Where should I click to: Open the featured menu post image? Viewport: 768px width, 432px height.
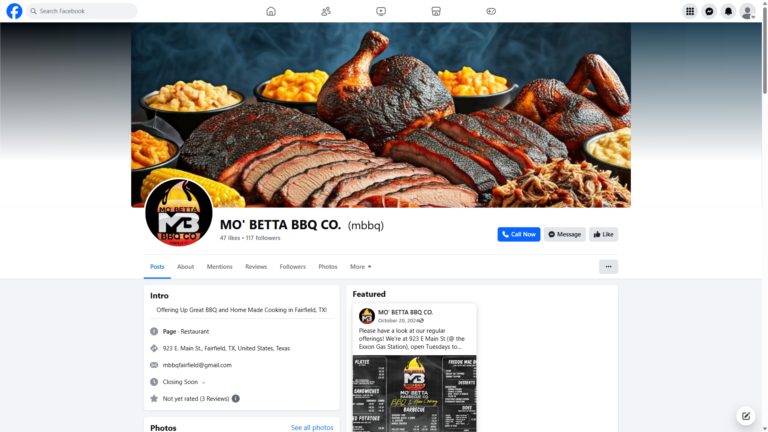point(414,393)
